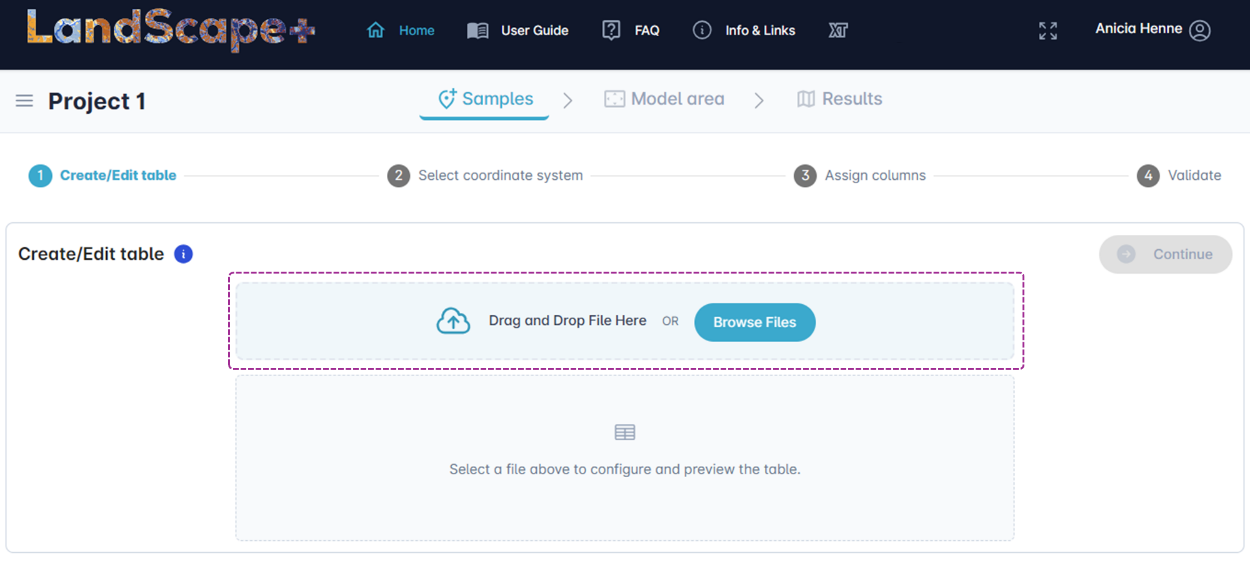Image resolution: width=1250 pixels, height=564 pixels.
Task: Open the hamburger menu beside Project 1
Action: coord(24,101)
